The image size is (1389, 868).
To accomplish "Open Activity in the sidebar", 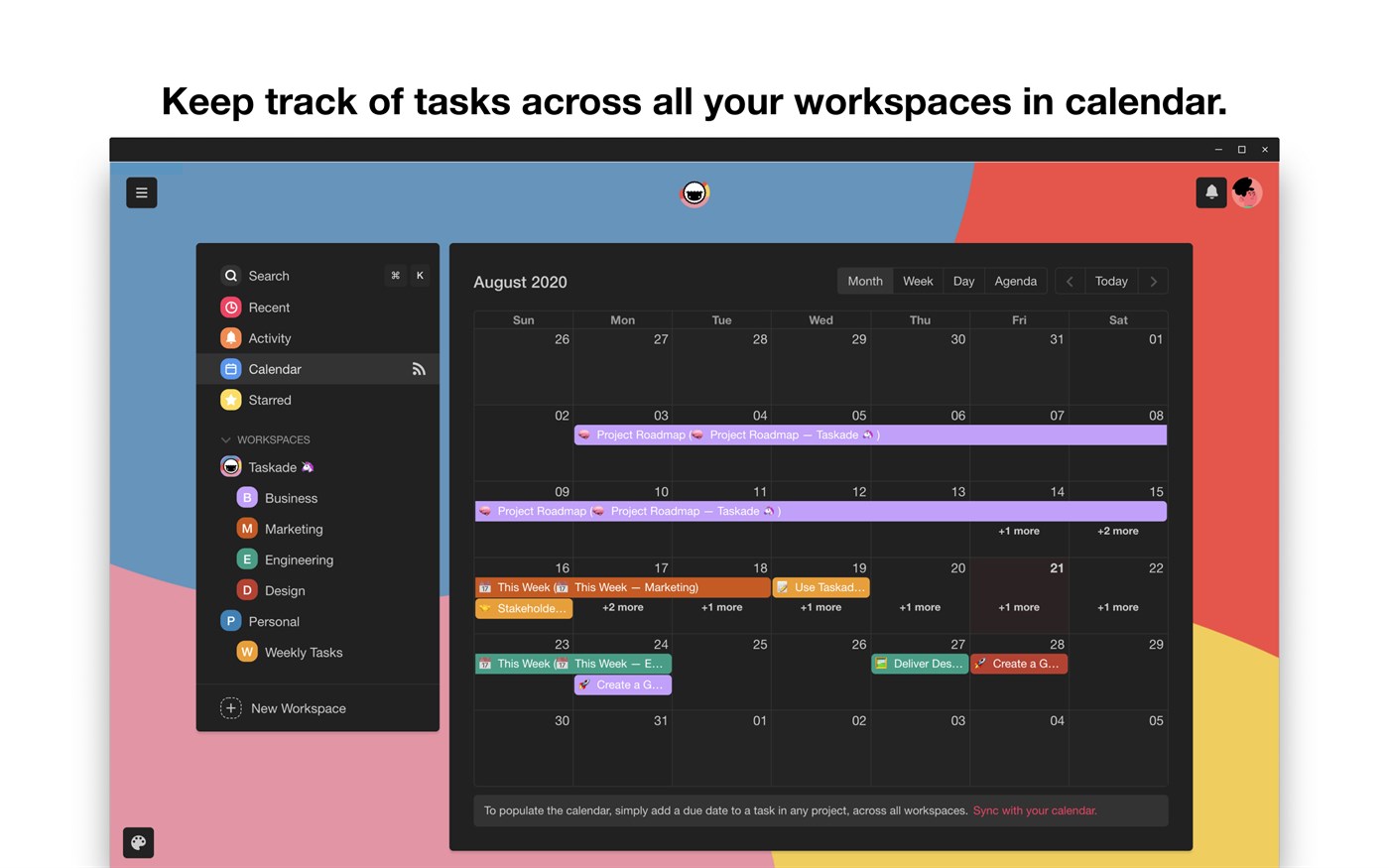I will coord(269,338).
